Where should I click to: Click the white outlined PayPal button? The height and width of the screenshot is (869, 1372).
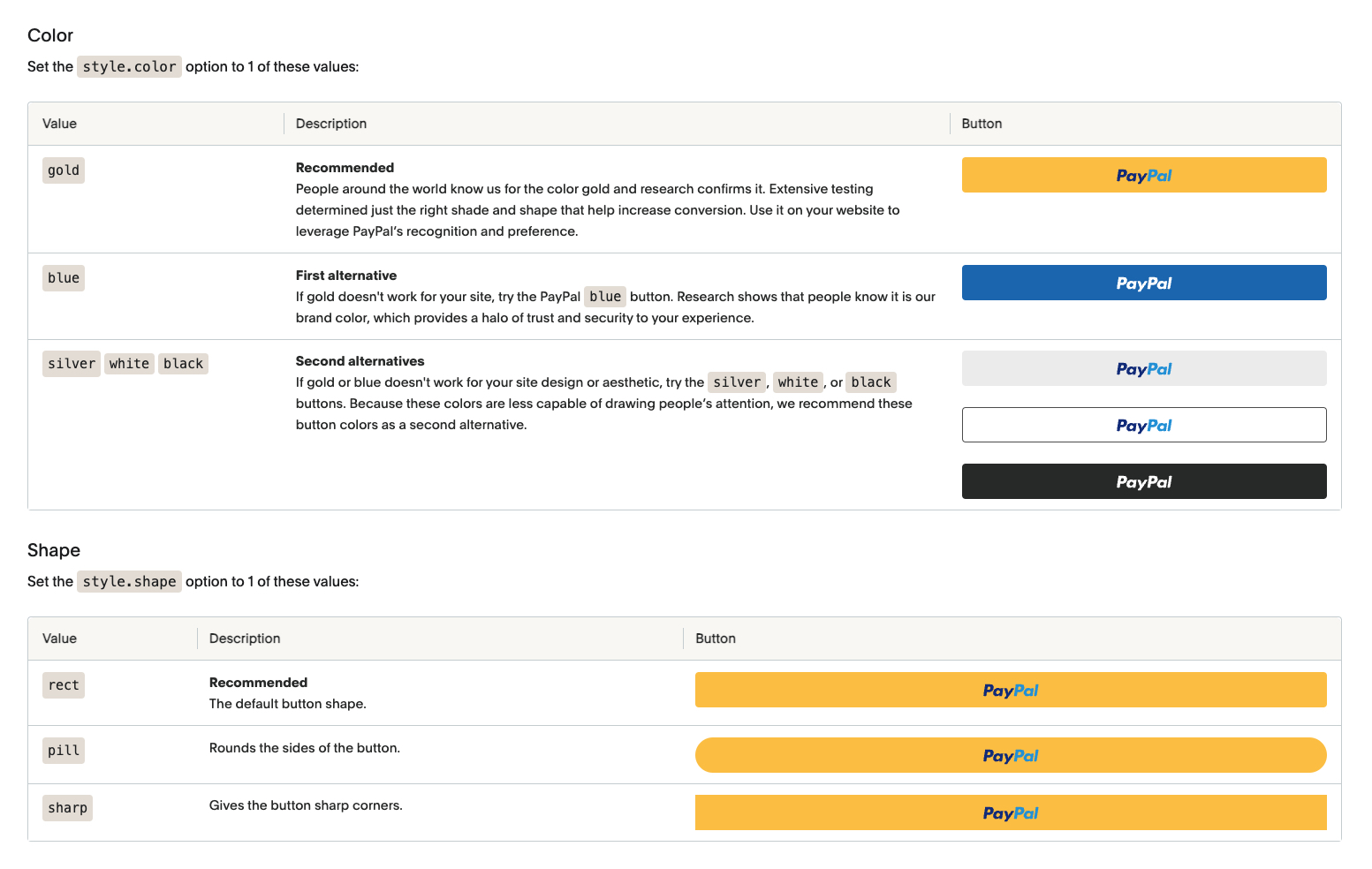[1144, 425]
